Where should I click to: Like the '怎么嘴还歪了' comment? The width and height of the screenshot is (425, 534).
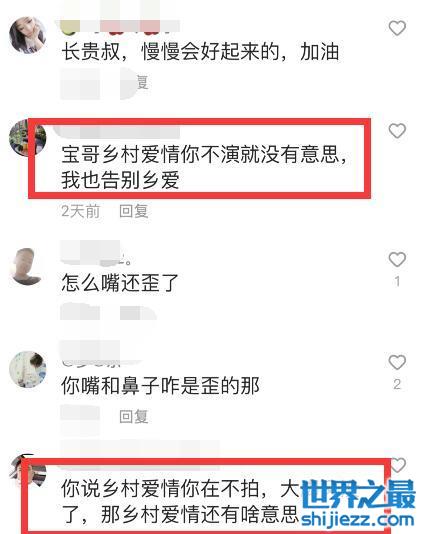click(397, 260)
